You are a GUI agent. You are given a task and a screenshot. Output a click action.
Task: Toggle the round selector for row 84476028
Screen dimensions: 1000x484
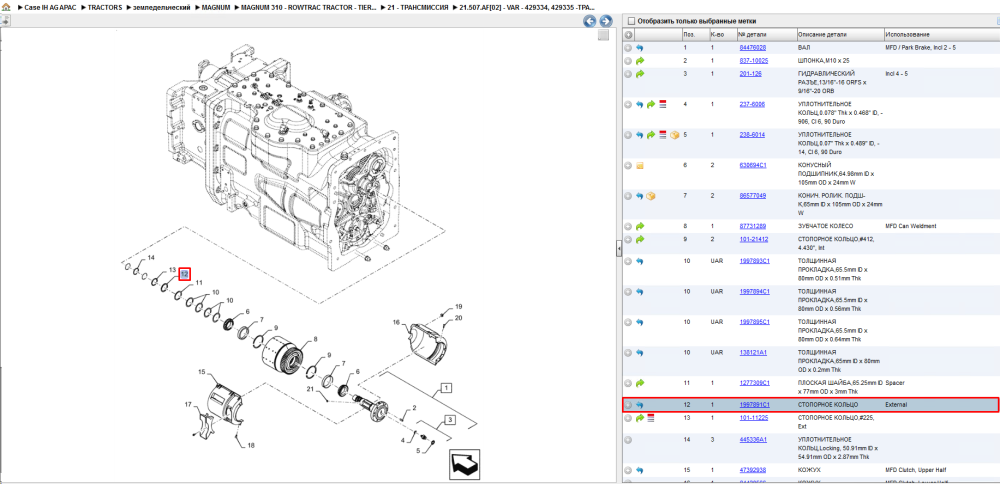click(x=628, y=48)
